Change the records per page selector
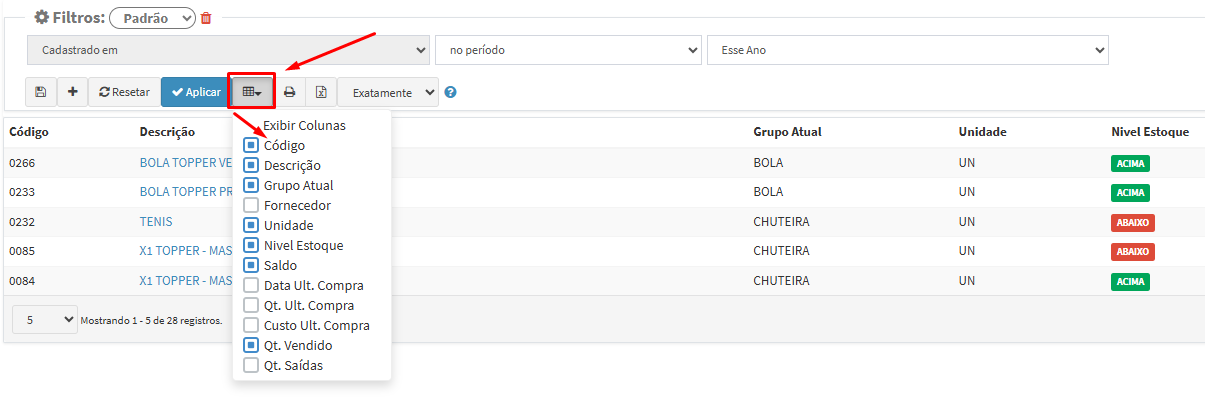Viewport: 1205px width, 403px height. click(x=44, y=320)
